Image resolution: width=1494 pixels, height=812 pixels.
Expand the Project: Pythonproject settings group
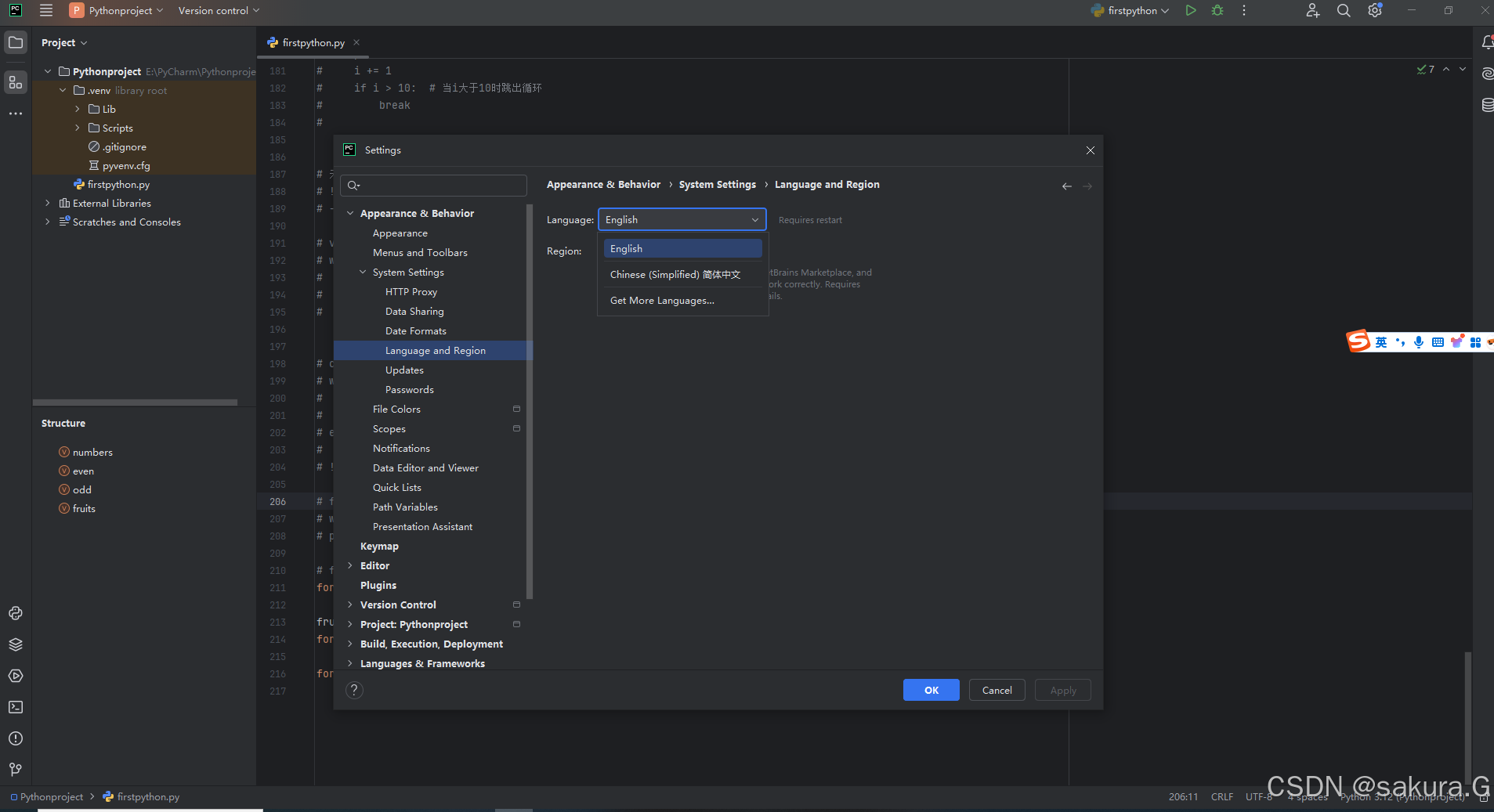[x=350, y=624]
